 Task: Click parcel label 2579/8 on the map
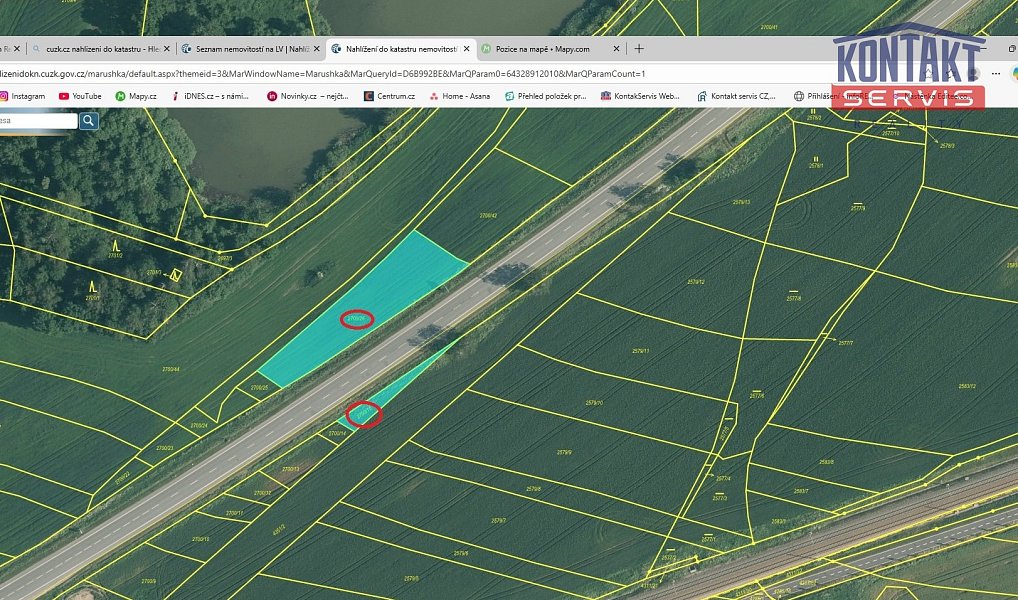(533, 489)
